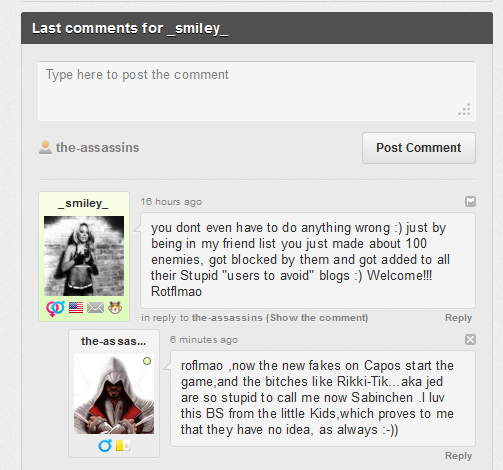
Task: Open _smiley_'s avatar picture
Action: point(84,256)
